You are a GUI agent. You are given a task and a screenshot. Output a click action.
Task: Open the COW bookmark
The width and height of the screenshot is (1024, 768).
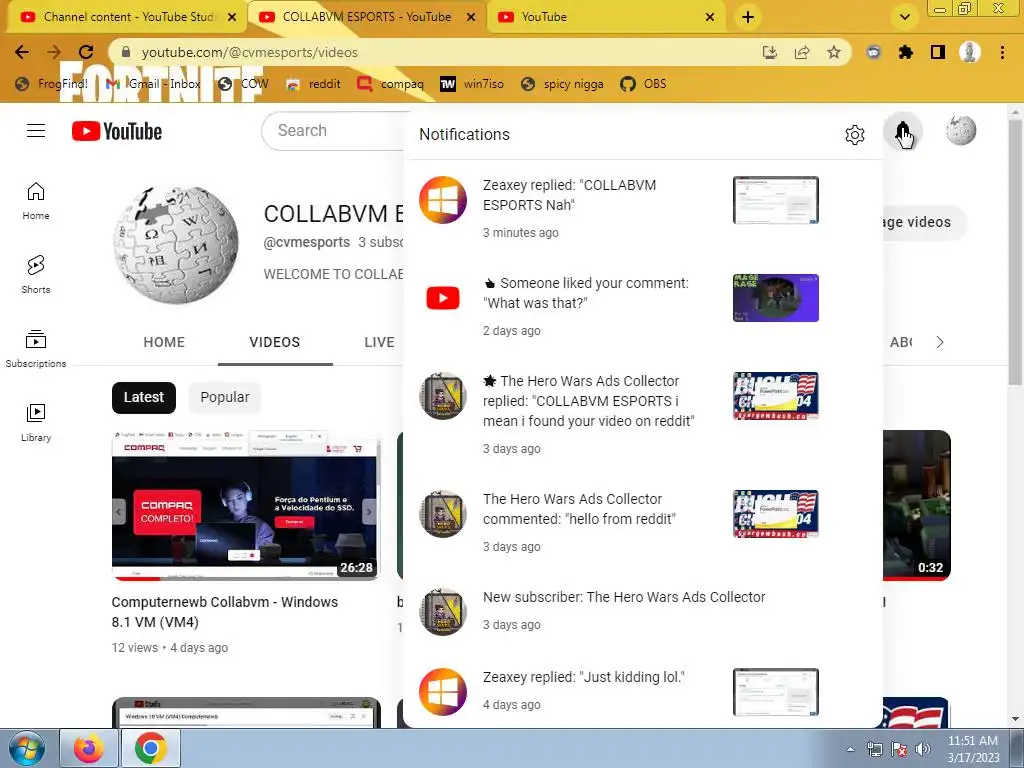click(x=243, y=84)
